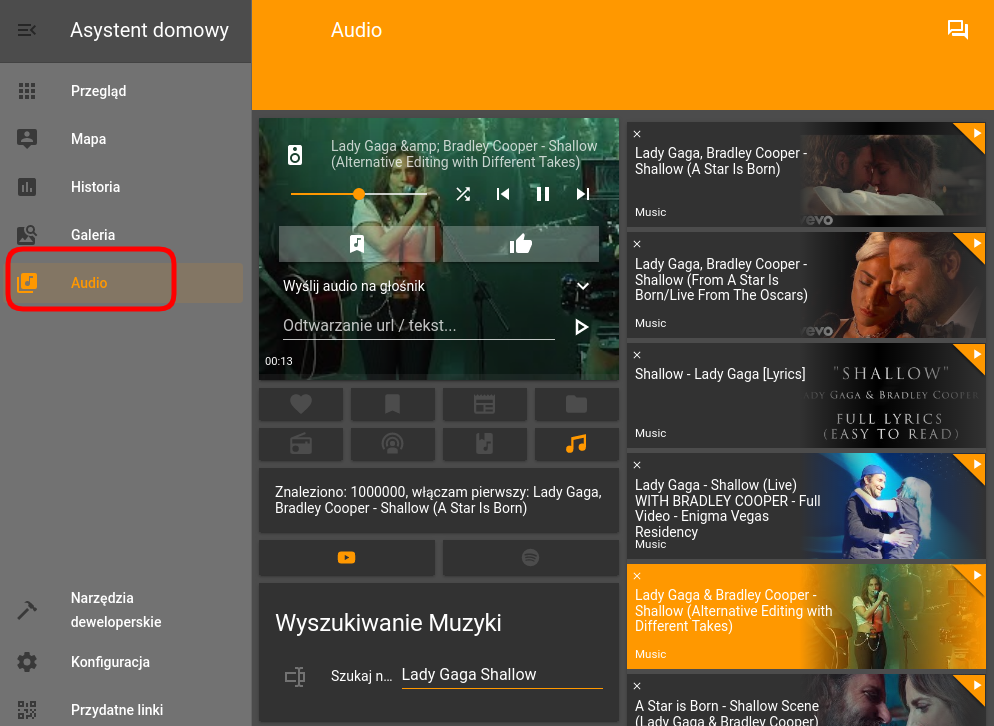Remove A Star is Born Shallow Scene item
994x726 pixels.
(637, 686)
